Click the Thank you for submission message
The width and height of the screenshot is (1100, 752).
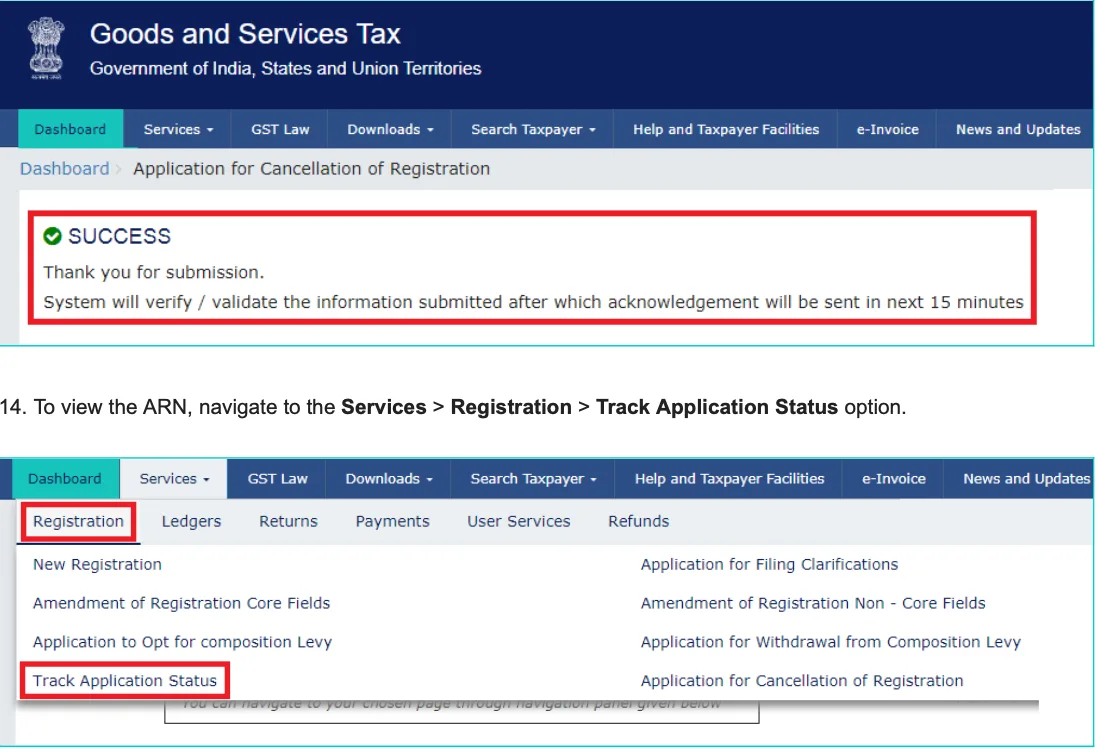coord(154,272)
